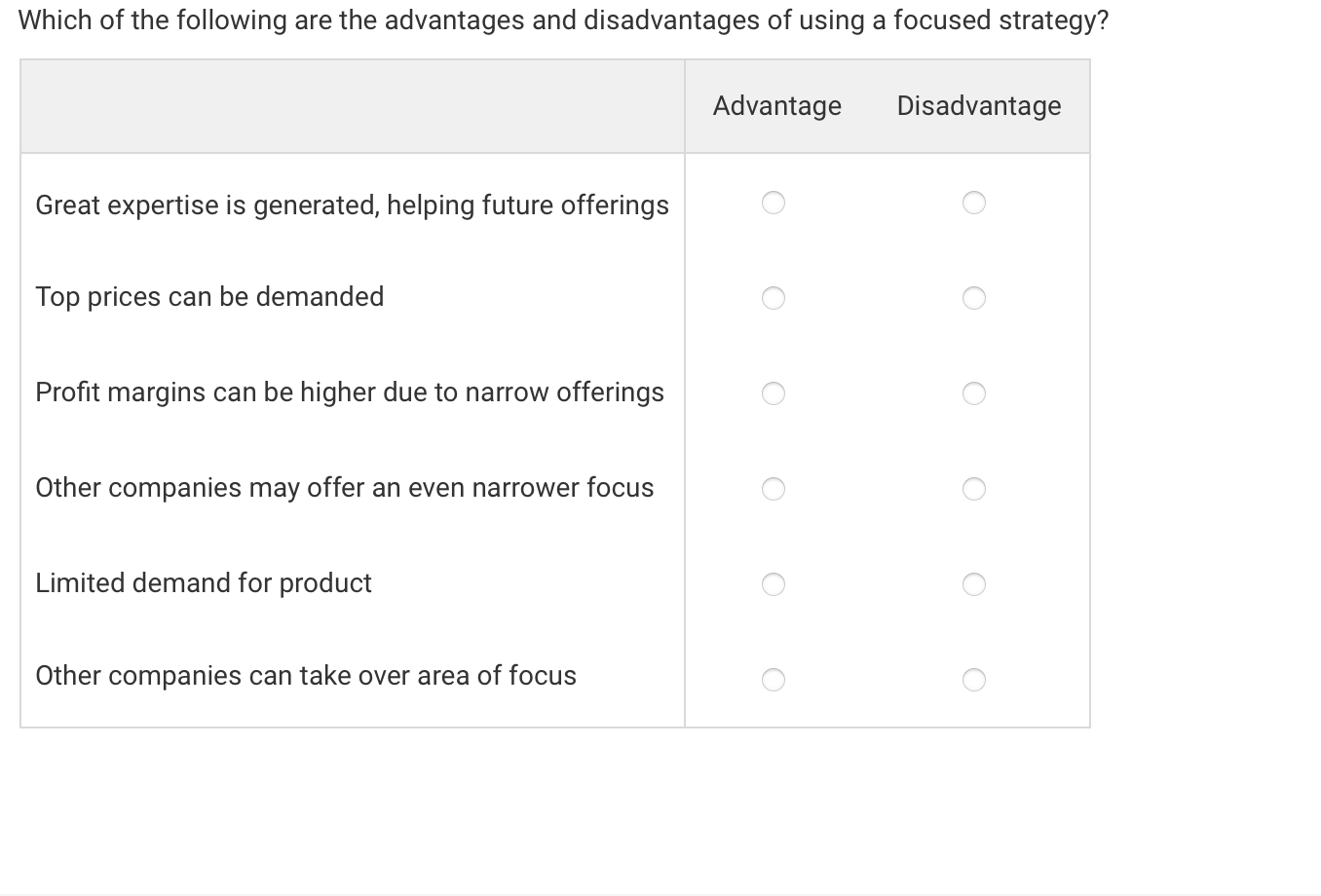Mark top prices can be demanded as Disadvantage
Viewport: 1321px width, 896px height.
[x=974, y=298]
